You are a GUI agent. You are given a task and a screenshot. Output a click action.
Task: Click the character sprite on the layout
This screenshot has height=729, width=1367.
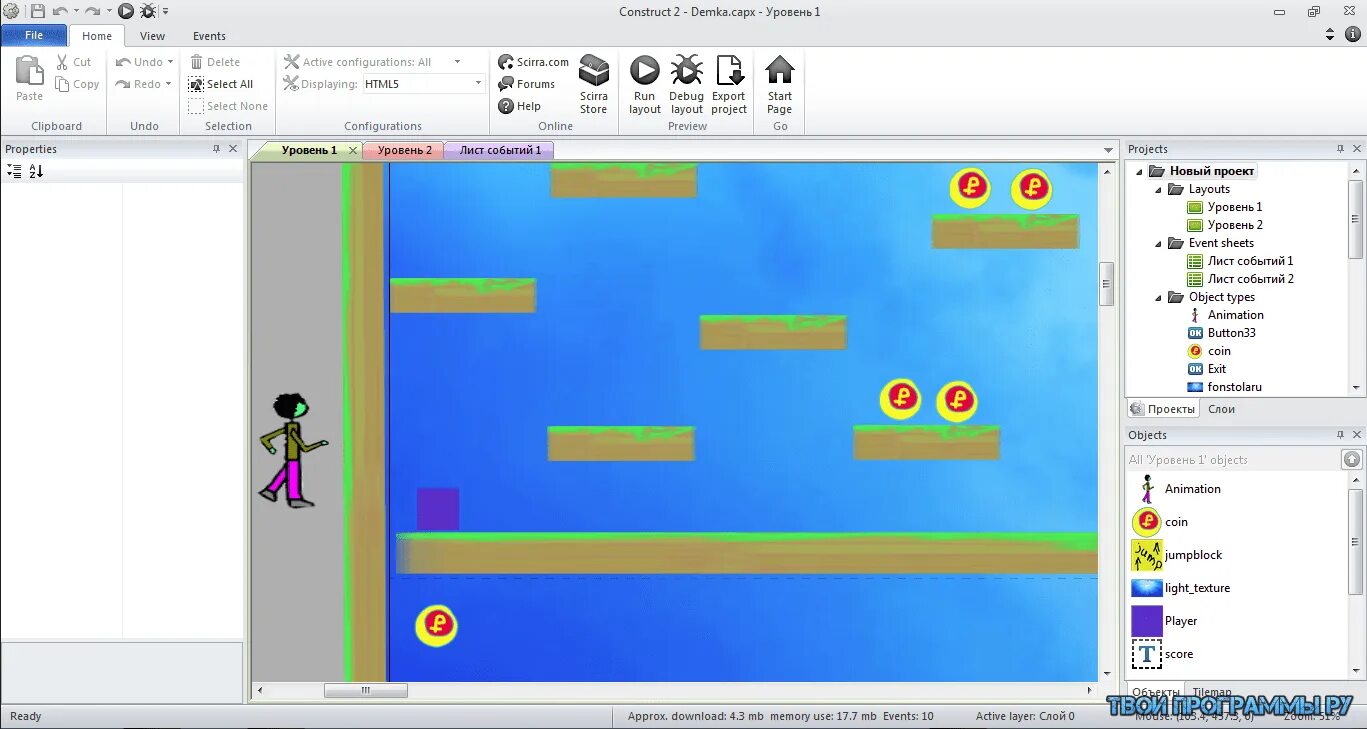pos(293,450)
